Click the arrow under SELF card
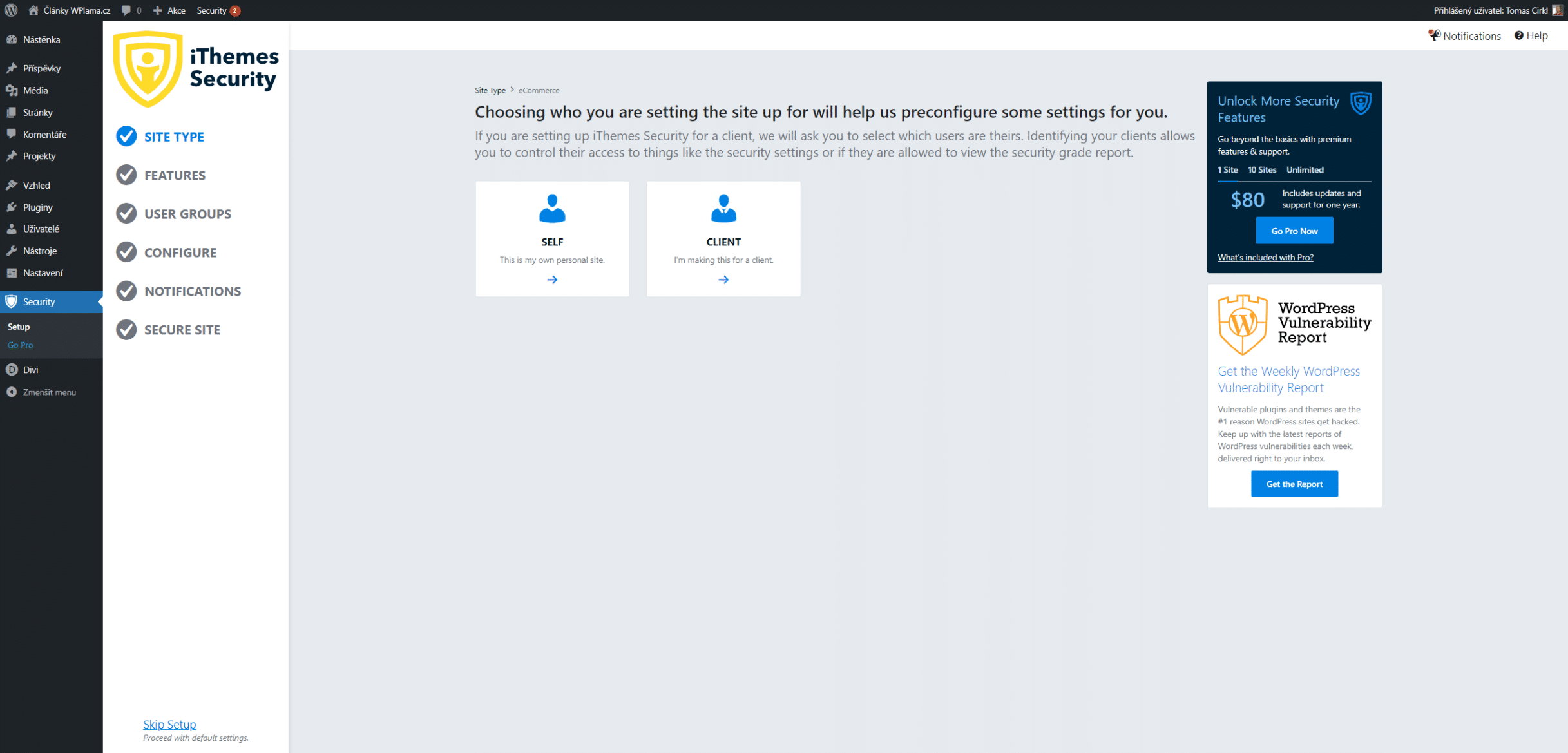Screen dimensions: 1568x753 pos(552,280)
